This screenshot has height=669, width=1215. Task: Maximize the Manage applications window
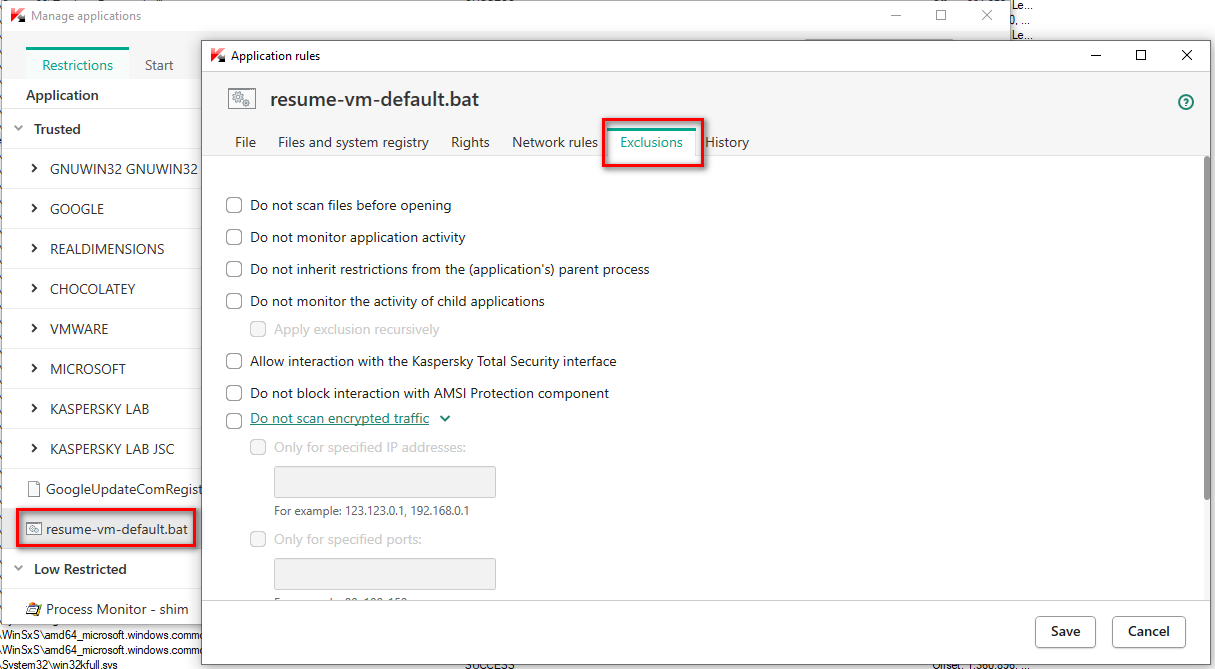coord(941,15)
